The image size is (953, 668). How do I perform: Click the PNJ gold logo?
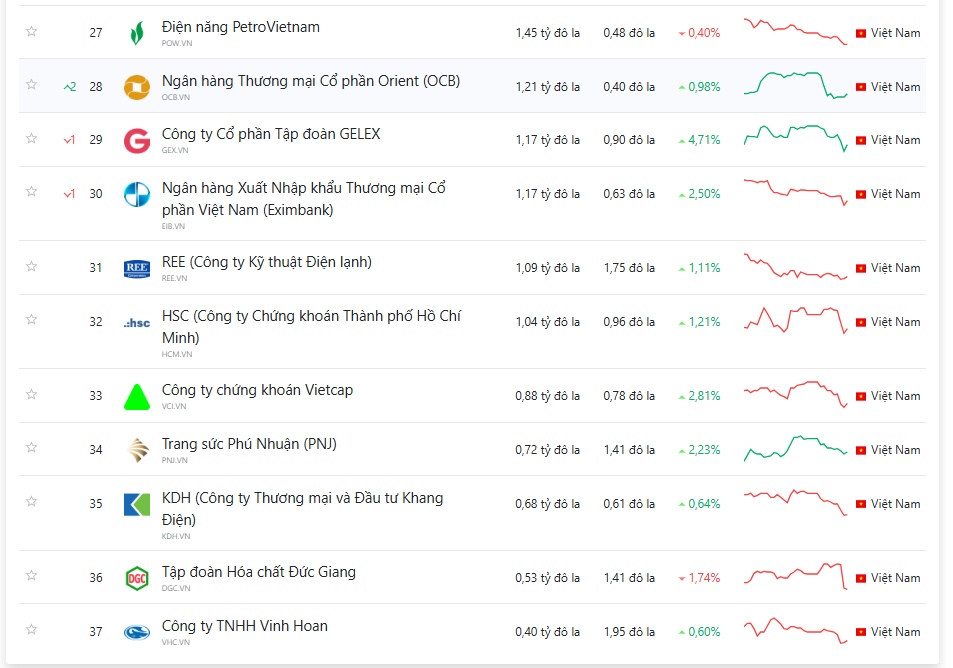(138, 450)
